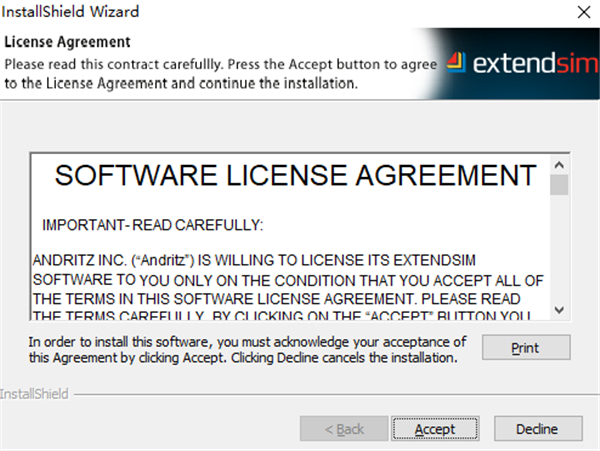The image size is (600, 451).
Task: Click the blank margin beside the license heading
Action: coord(41,176)
